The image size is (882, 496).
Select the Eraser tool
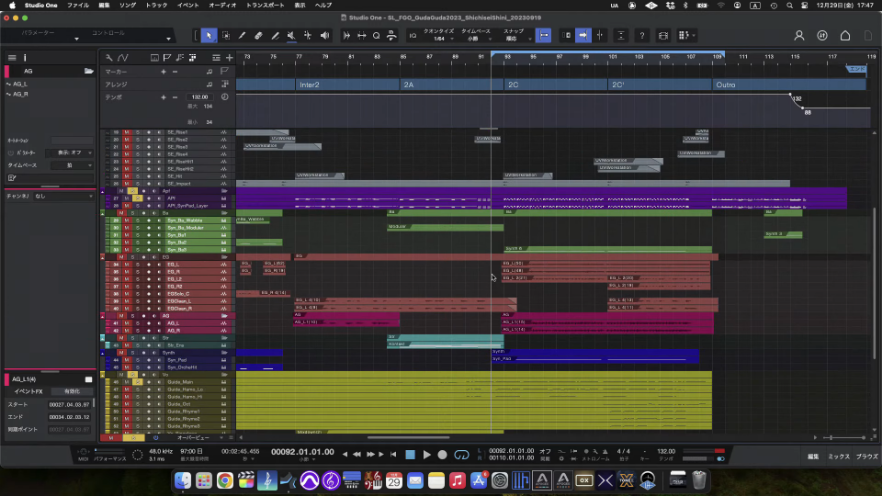tap(257, 35)
